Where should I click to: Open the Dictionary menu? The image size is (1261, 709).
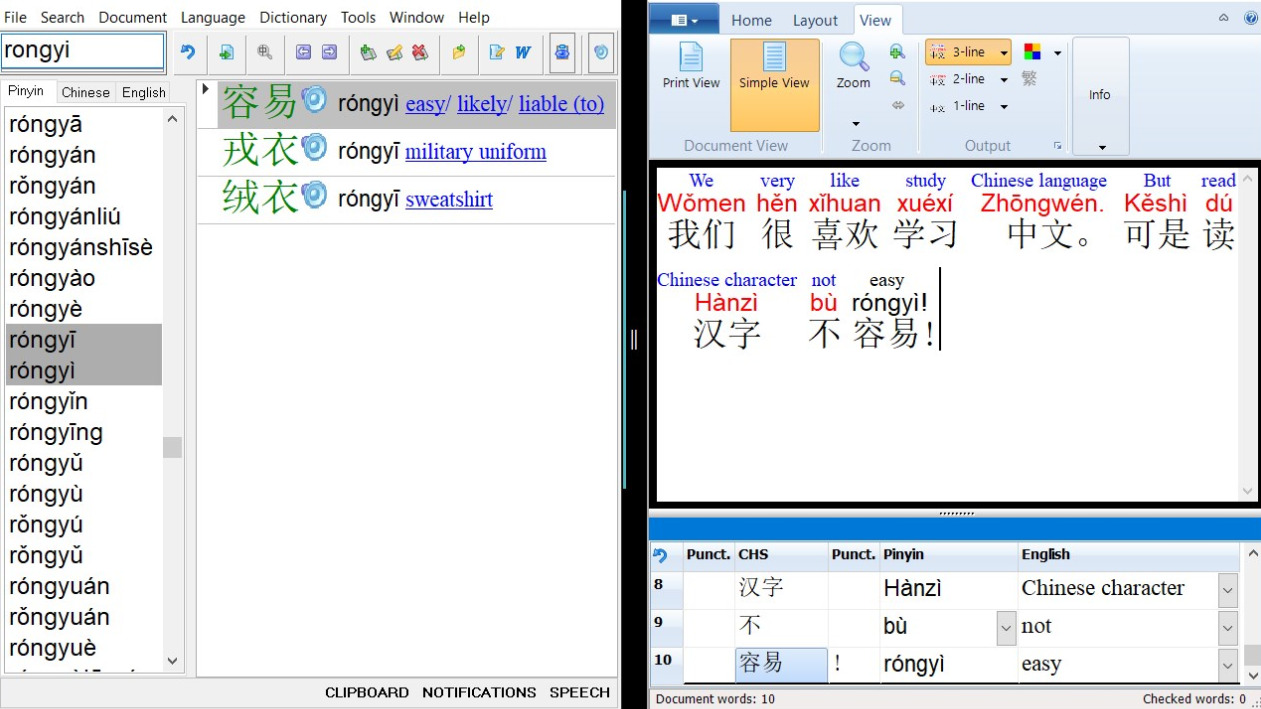coord(292,17)
